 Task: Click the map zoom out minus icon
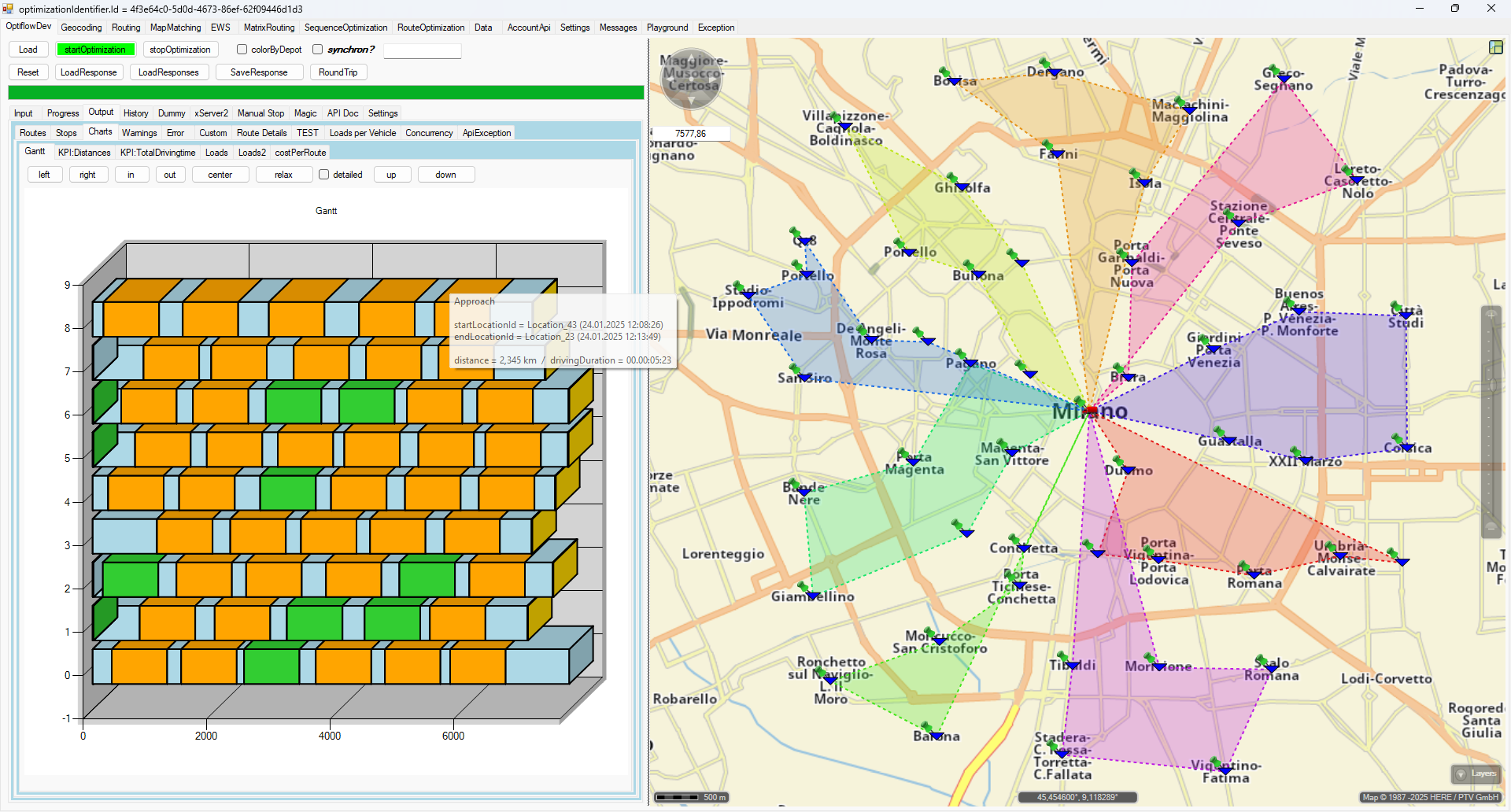tap(1491, 527)
